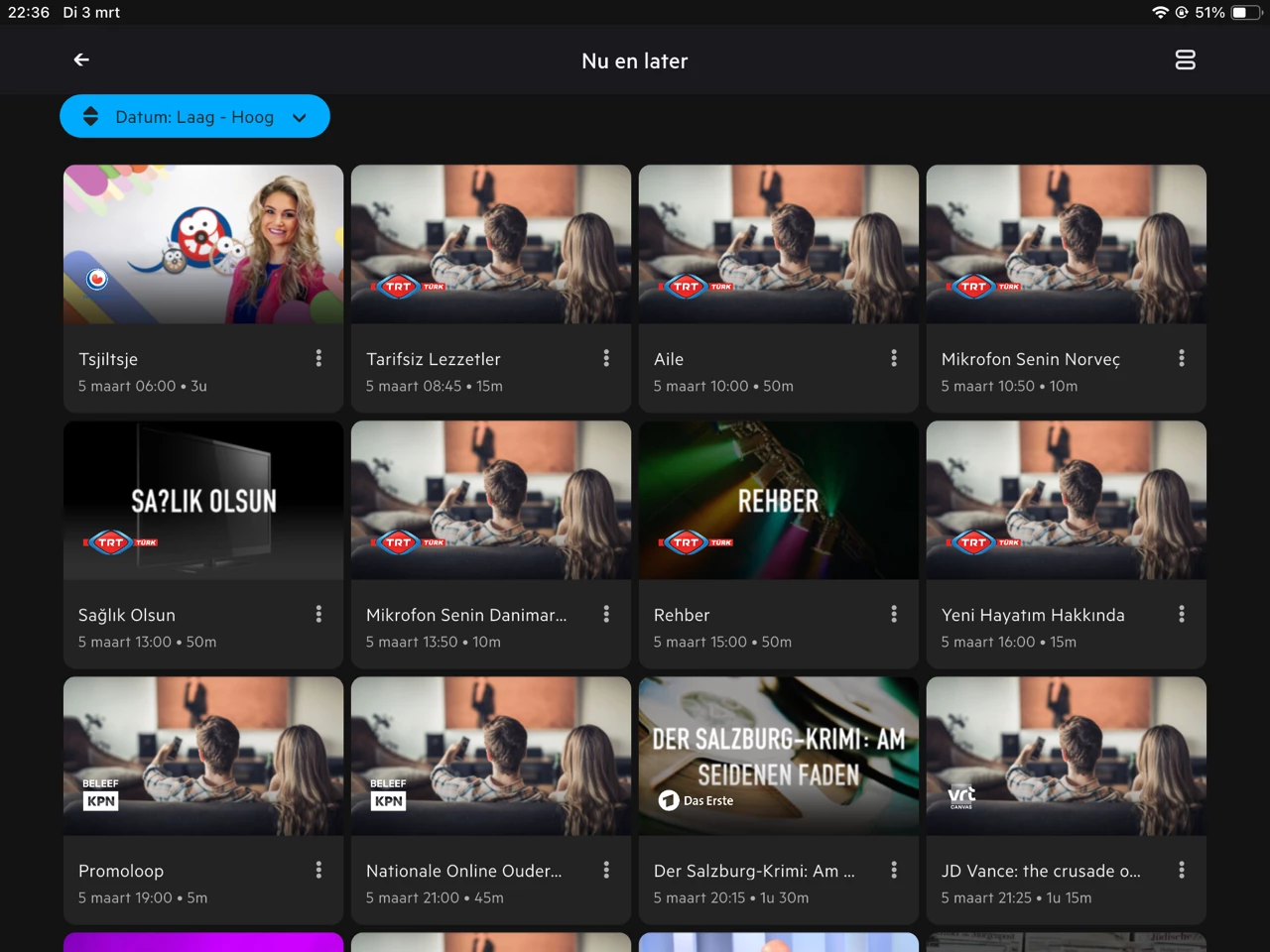Select the Mikrofon Senin Norveç thumbnail
Image resolution: width=1270 pixels, height=952 pixels.
[1067, 244]
